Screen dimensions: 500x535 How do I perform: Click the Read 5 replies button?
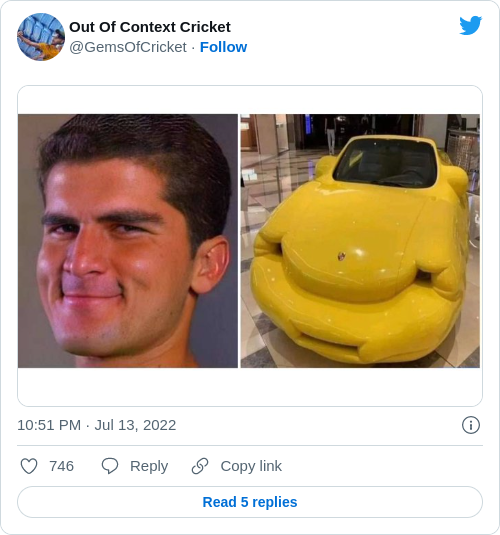250,502
